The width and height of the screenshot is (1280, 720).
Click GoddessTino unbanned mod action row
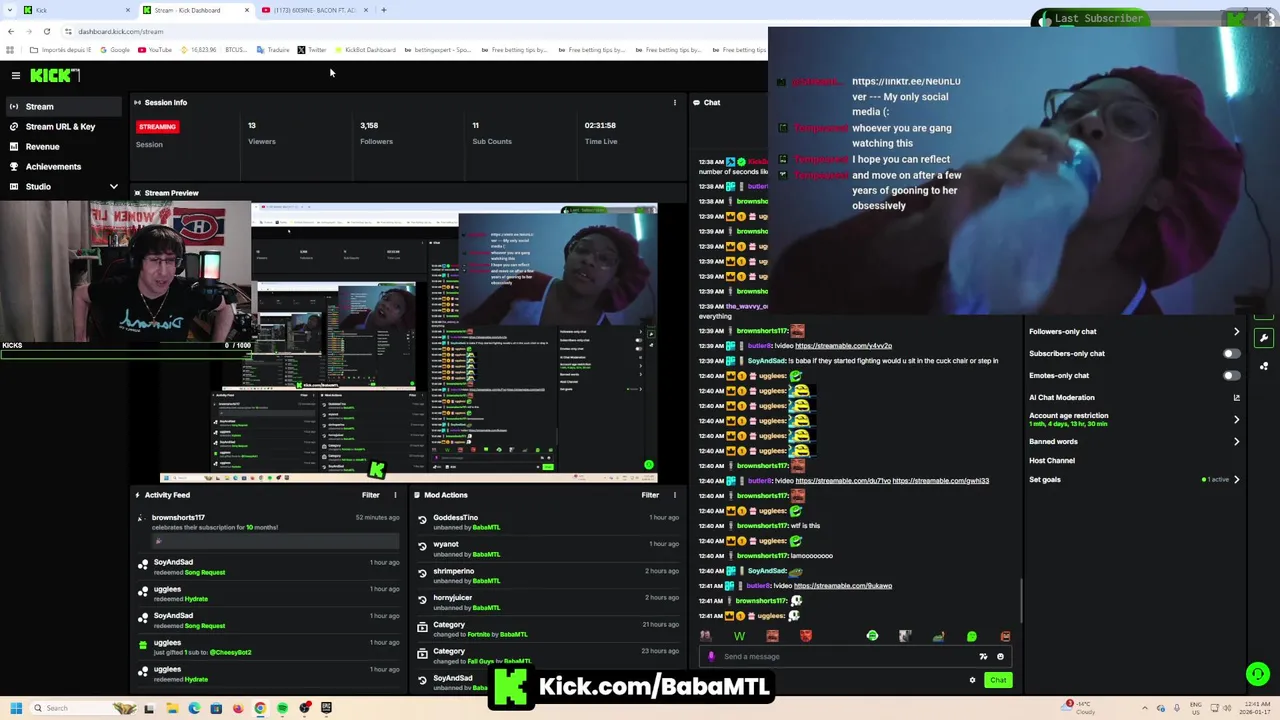coord(549,522)
